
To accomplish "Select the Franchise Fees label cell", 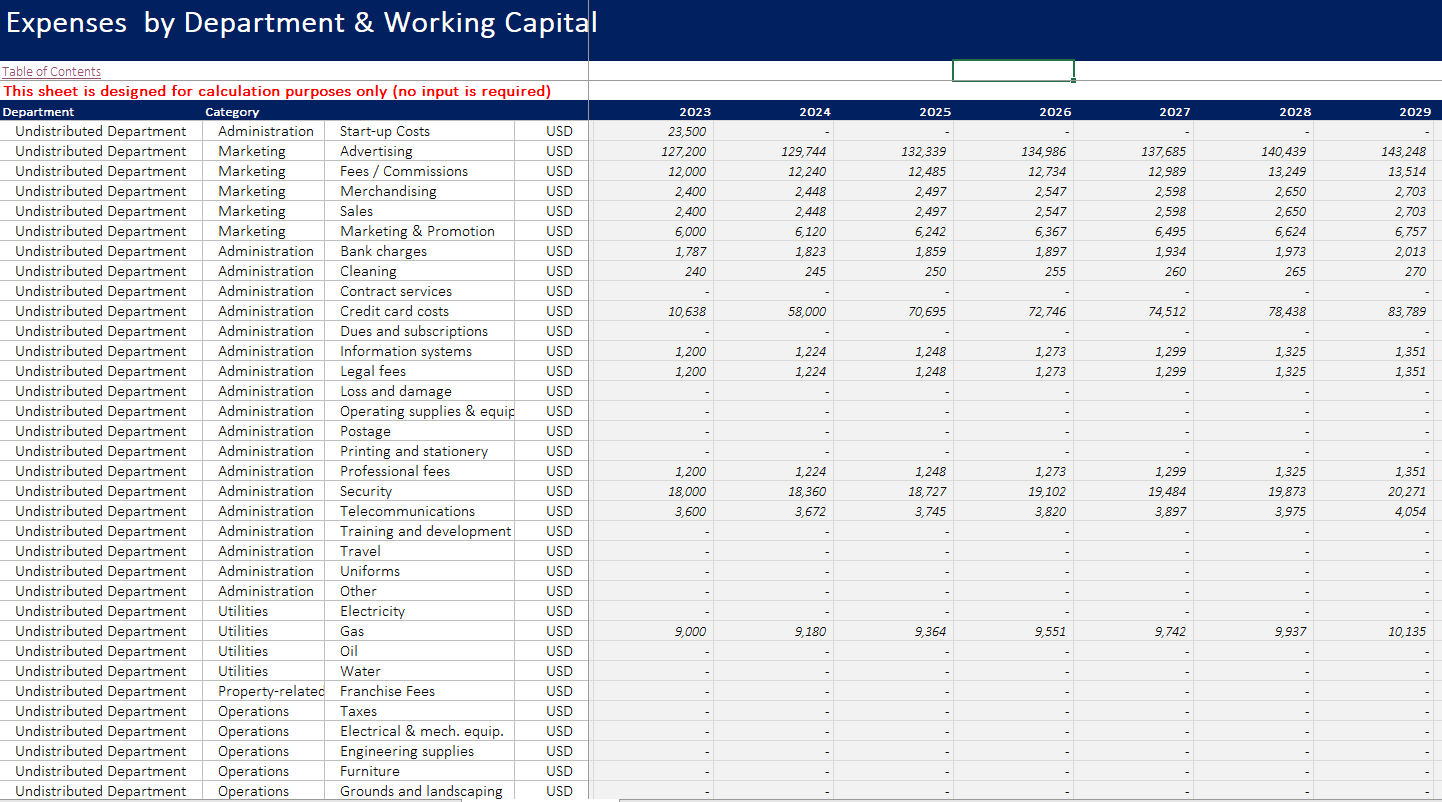I will coord(387,691).
